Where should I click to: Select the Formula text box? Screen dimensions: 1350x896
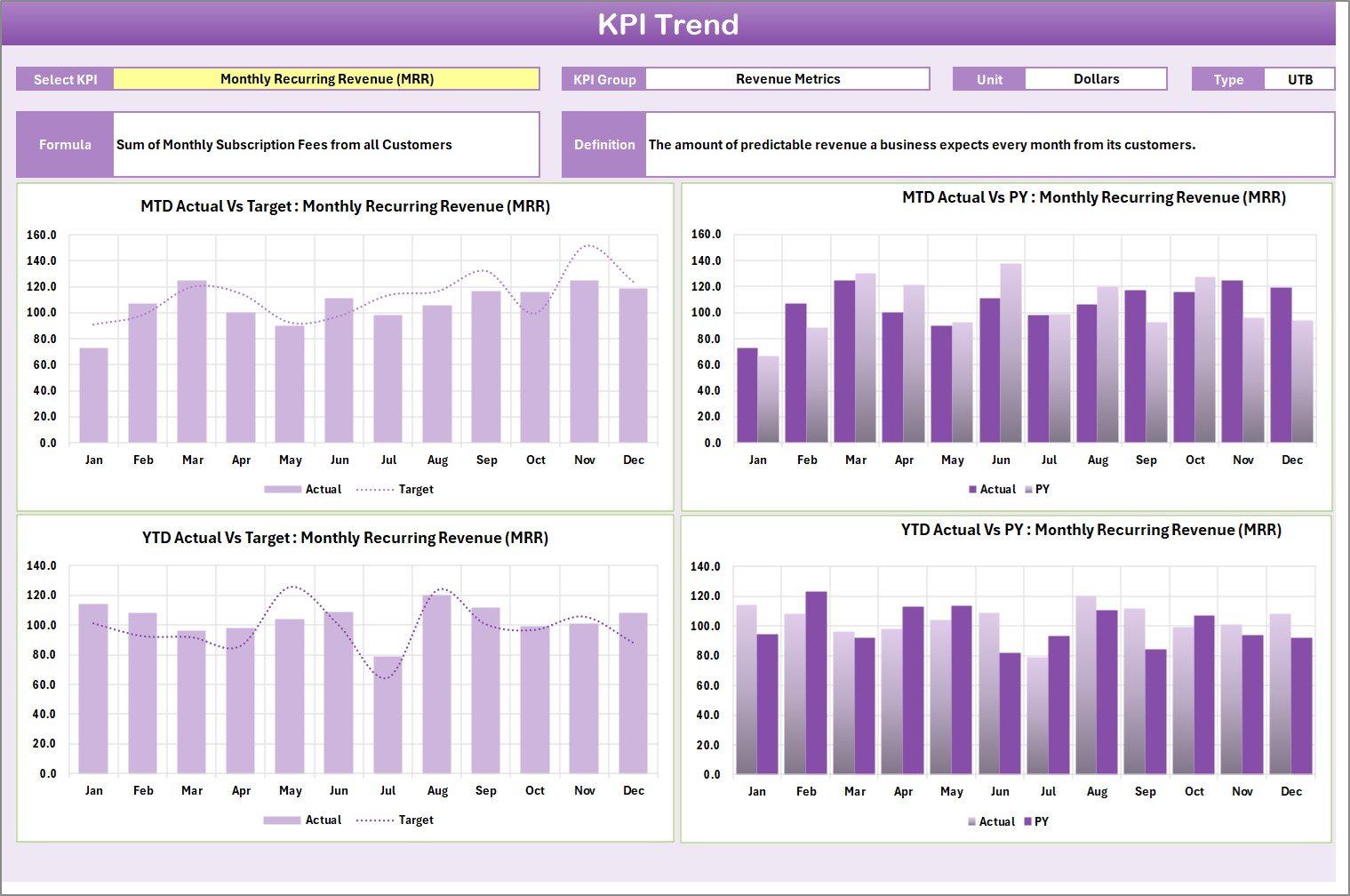(326, 144)
